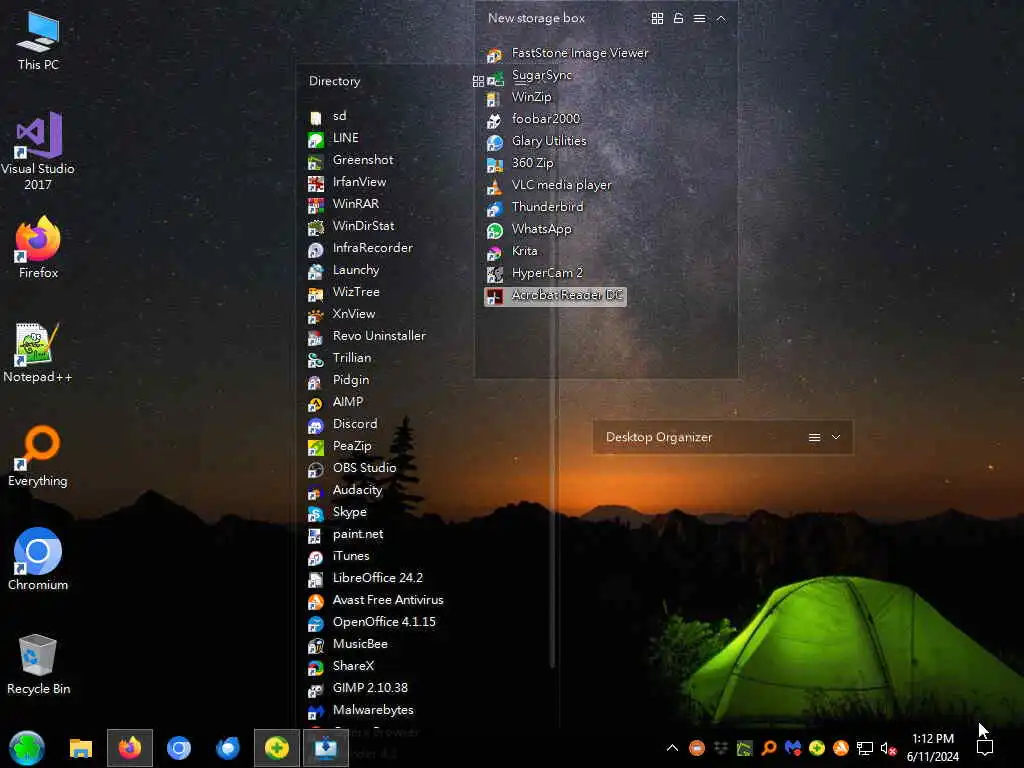
Task: Launch foobar2000 from the storage box
Action: (x=533, y=120)
